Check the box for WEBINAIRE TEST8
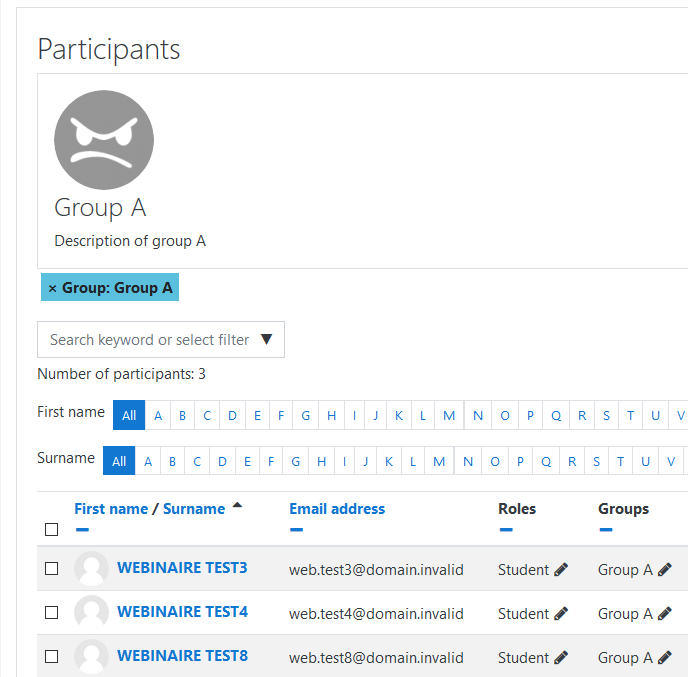Screen dimensions: 688x677 click(51, 657)
